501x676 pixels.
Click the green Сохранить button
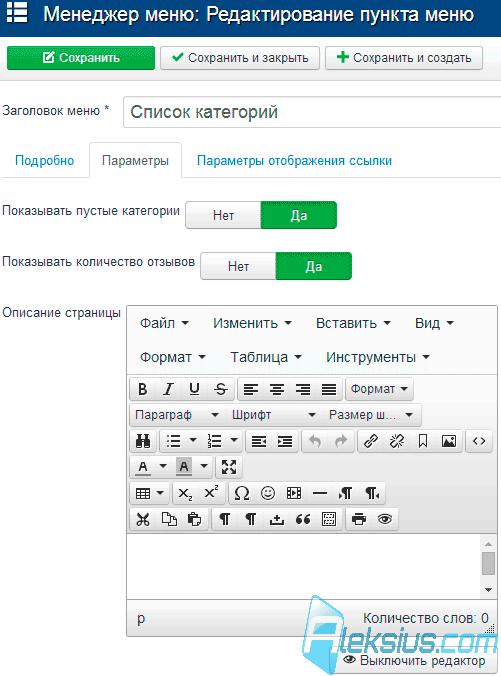click(x=81, y=58)
